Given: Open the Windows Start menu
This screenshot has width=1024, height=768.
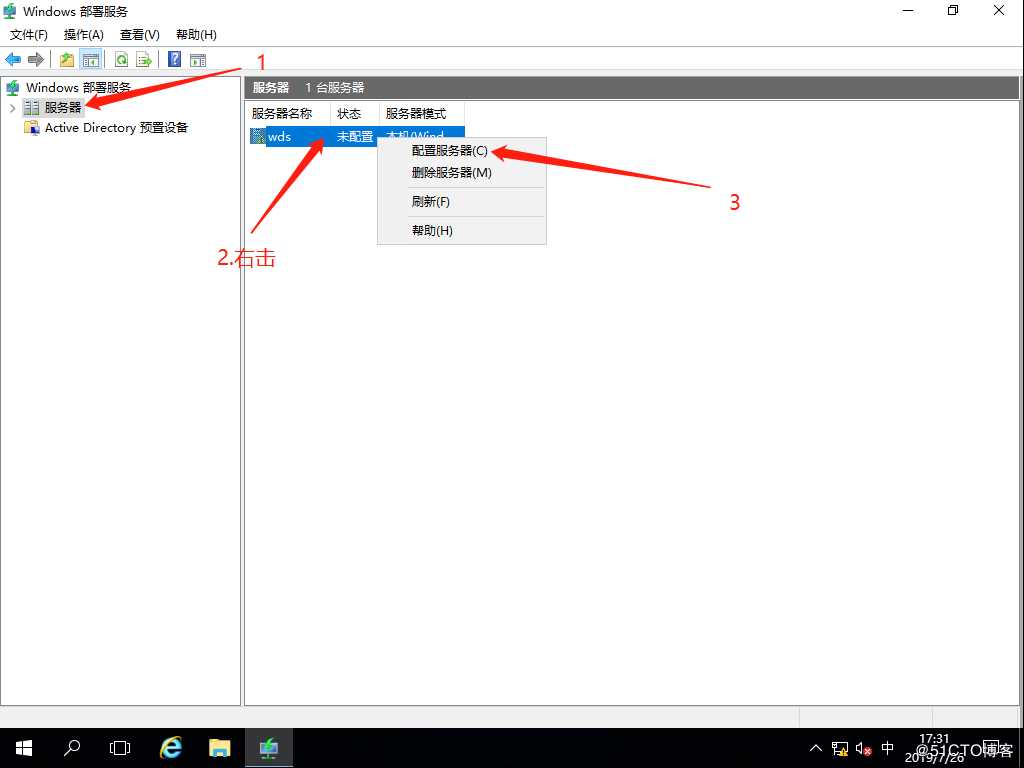Looking at the screenshot, I should (24, 748).
